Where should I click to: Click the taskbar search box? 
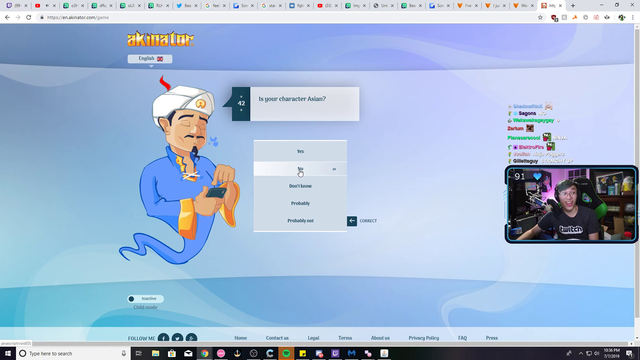click(x=73, y=353)
